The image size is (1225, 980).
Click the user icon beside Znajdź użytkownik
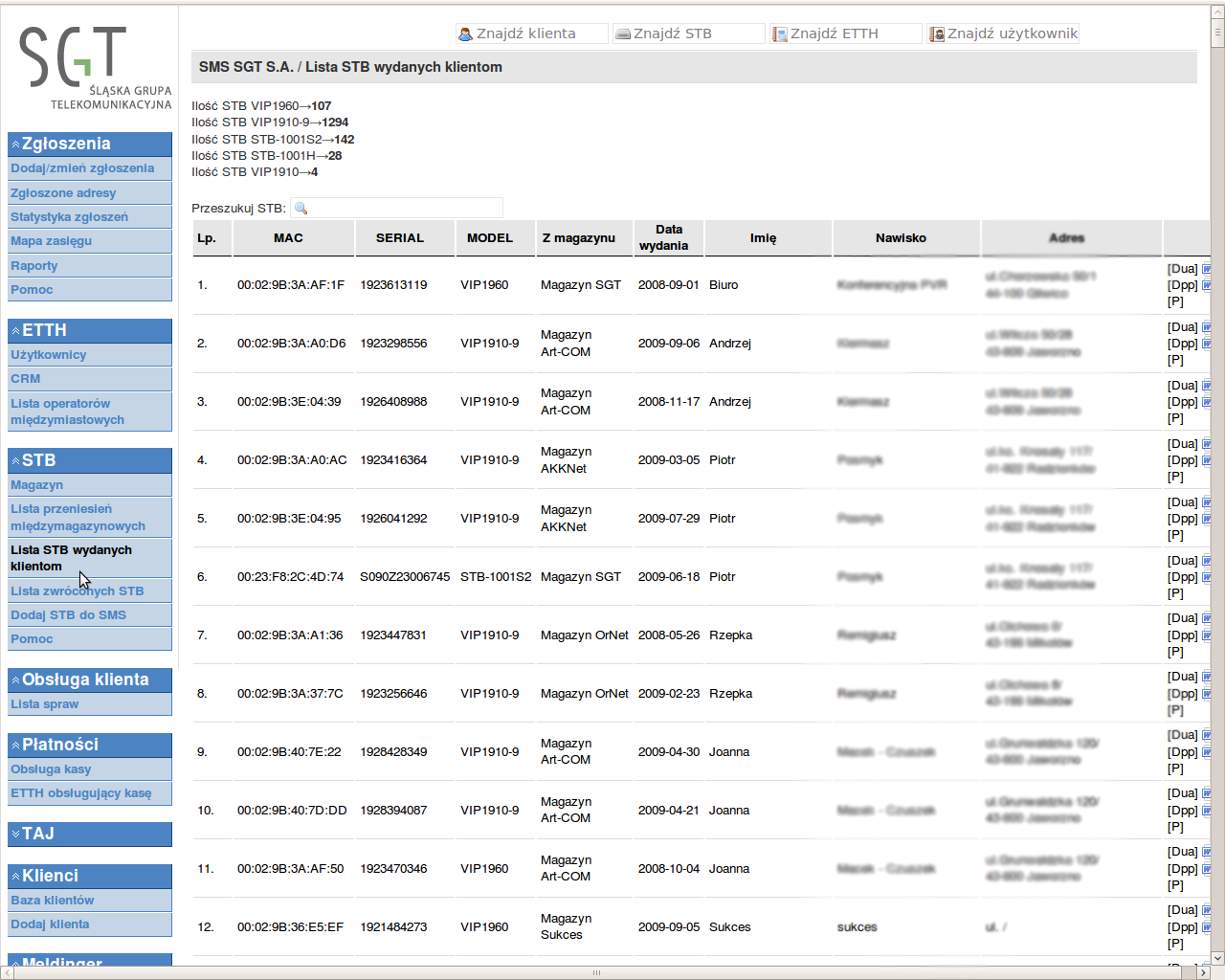937,33
